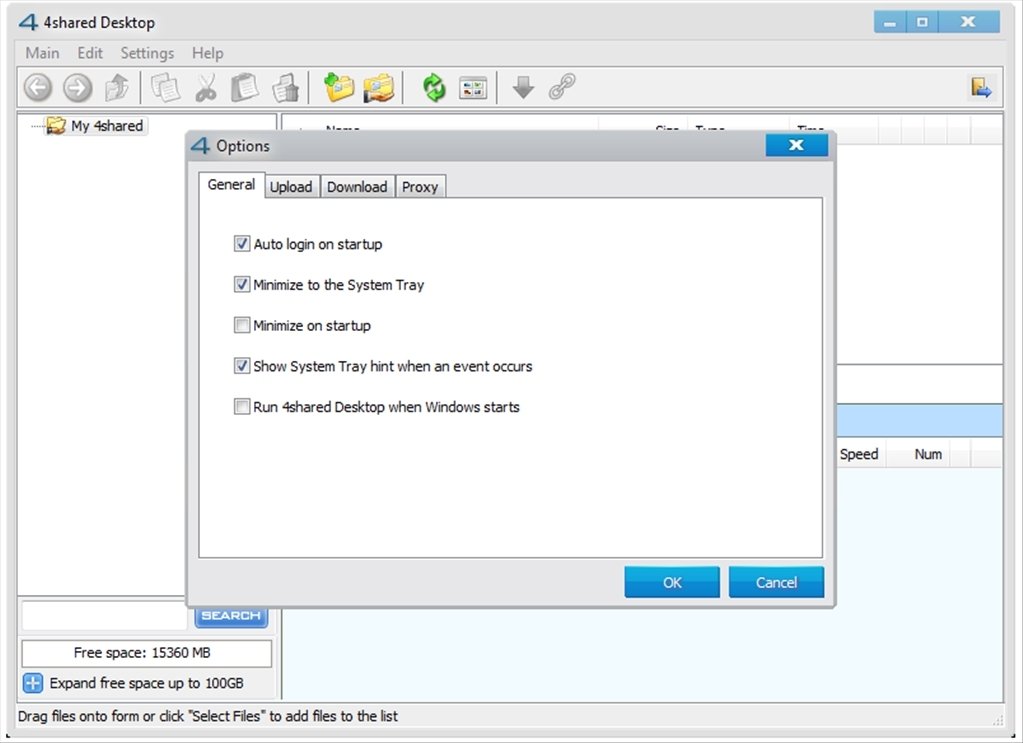1023x743 pixels.
Task: Close the Options dialog
Action: (x=797, y=145)
